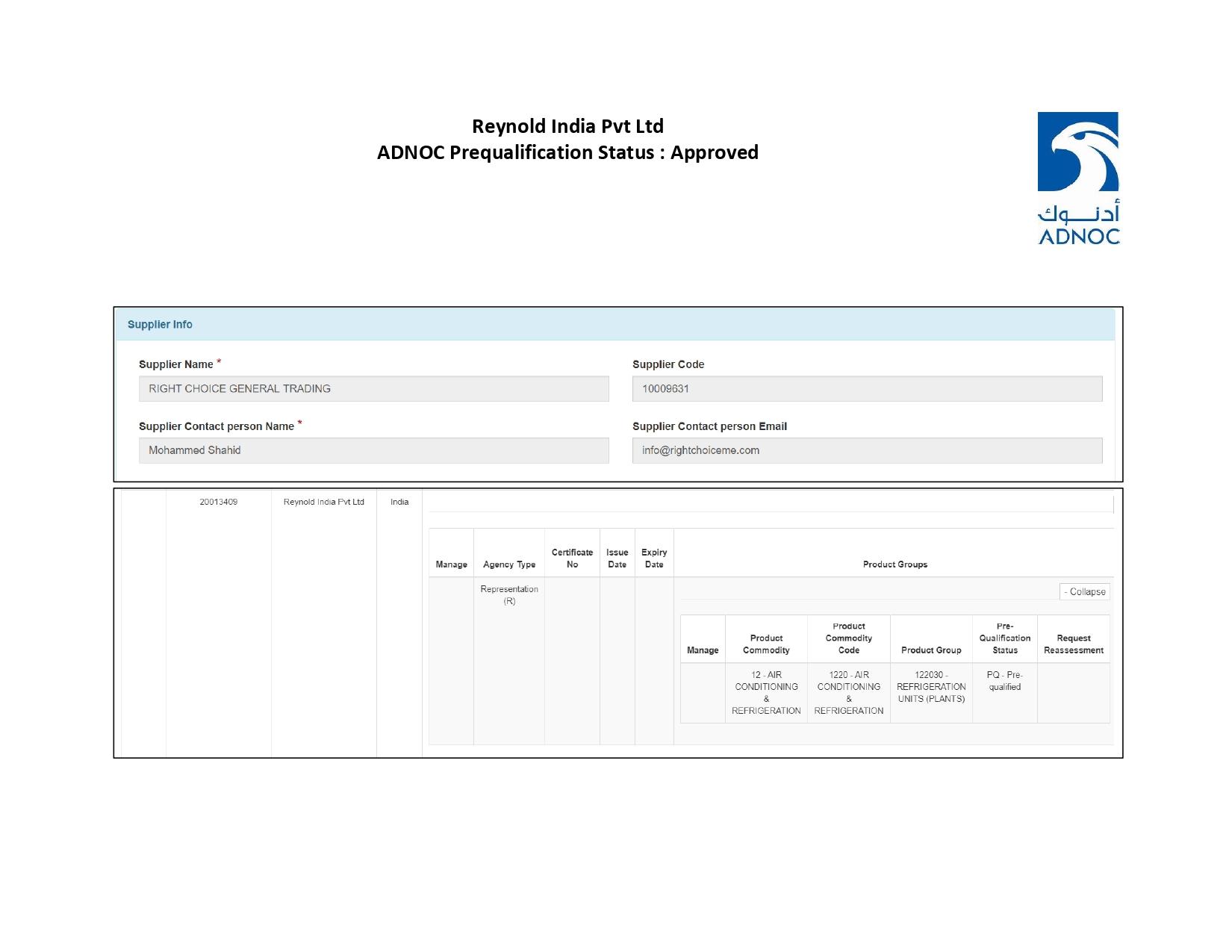The width and height of the screenshot is (1232, 952).
Task: Click the Supplier Info panel header
Action: (616, 325)
